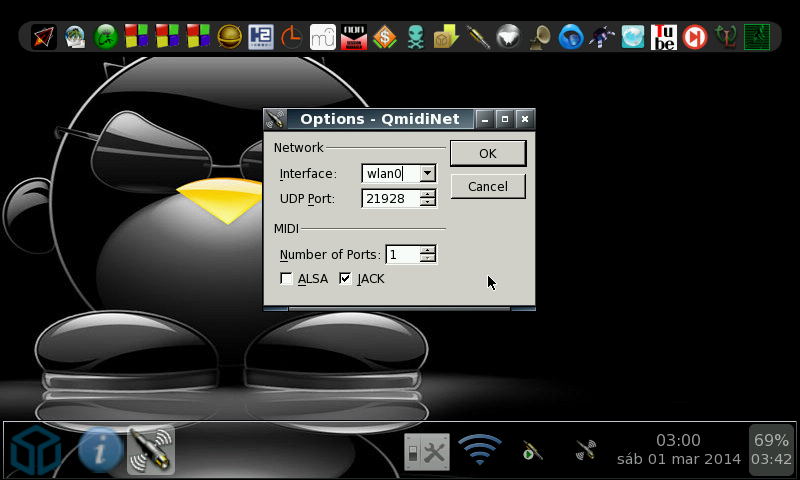The image size is (800, 480).
Task: Dismiss dialog with Cancel button
Action: [x=488, y=187]
